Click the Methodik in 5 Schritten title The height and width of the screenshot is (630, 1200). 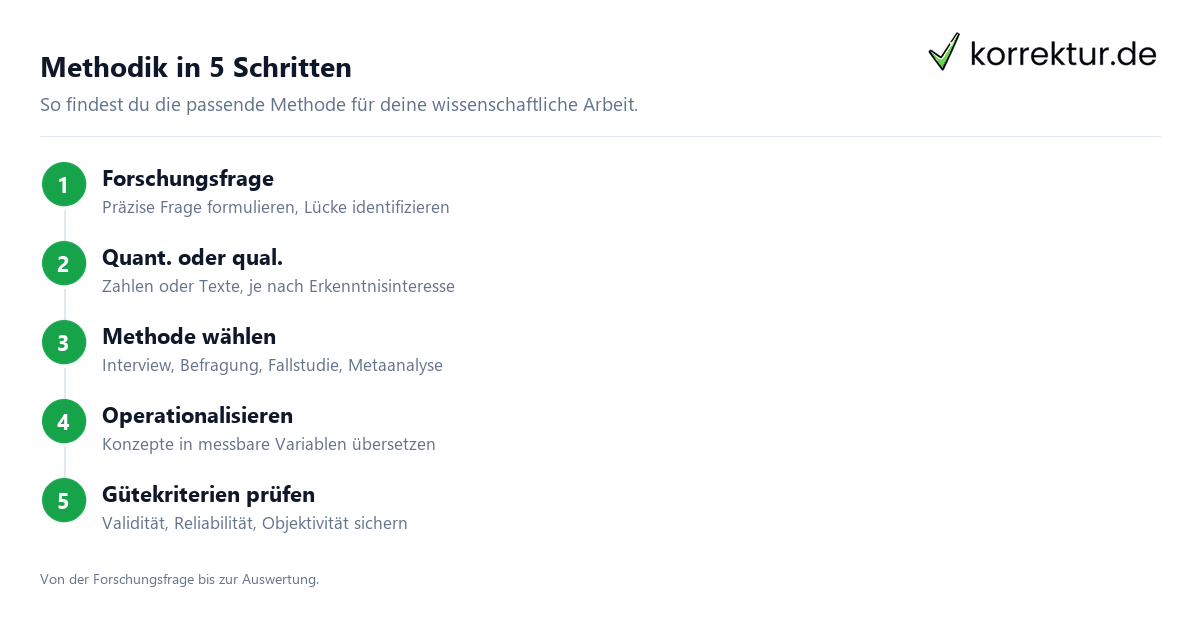click(x=196, y=67)
